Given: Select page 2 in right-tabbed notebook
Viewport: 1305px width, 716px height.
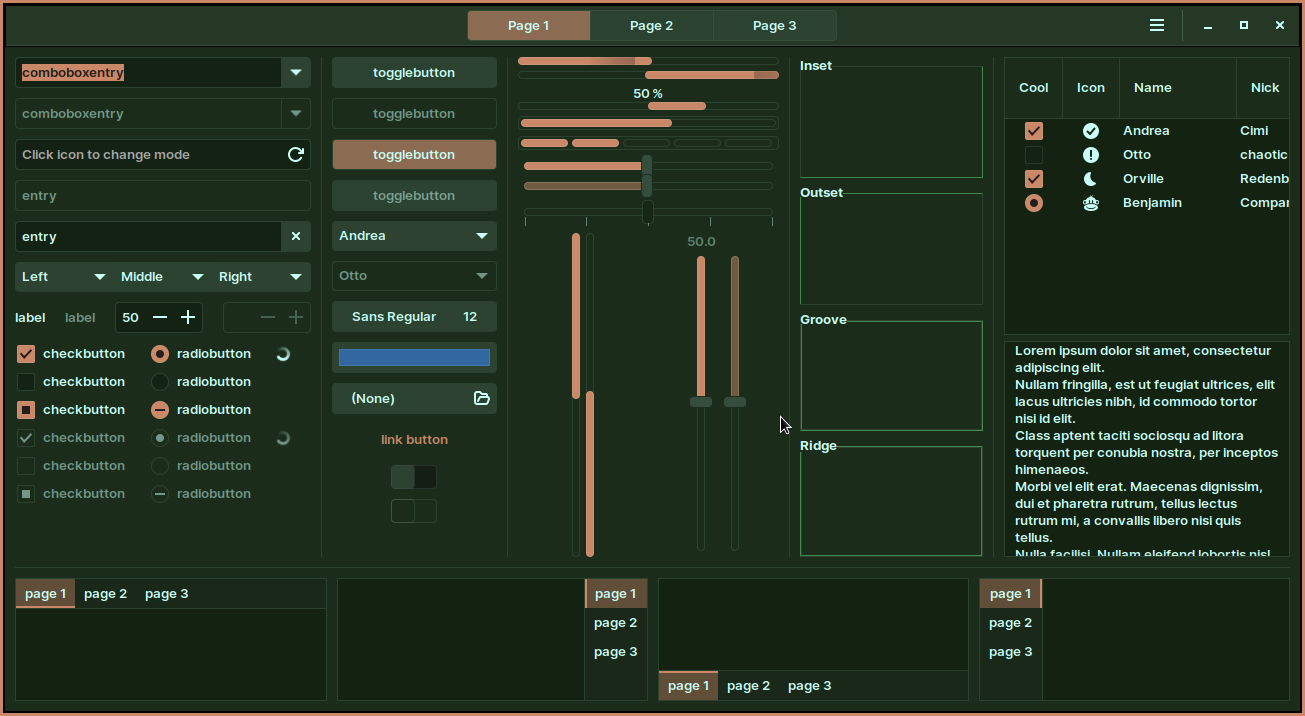Looking at the screenshot, I should pyautogui.click(x=616, y=623).
